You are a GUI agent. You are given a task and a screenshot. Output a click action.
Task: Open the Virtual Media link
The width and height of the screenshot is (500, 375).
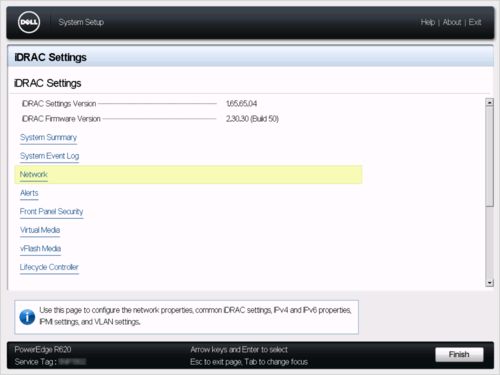(40, 230)
